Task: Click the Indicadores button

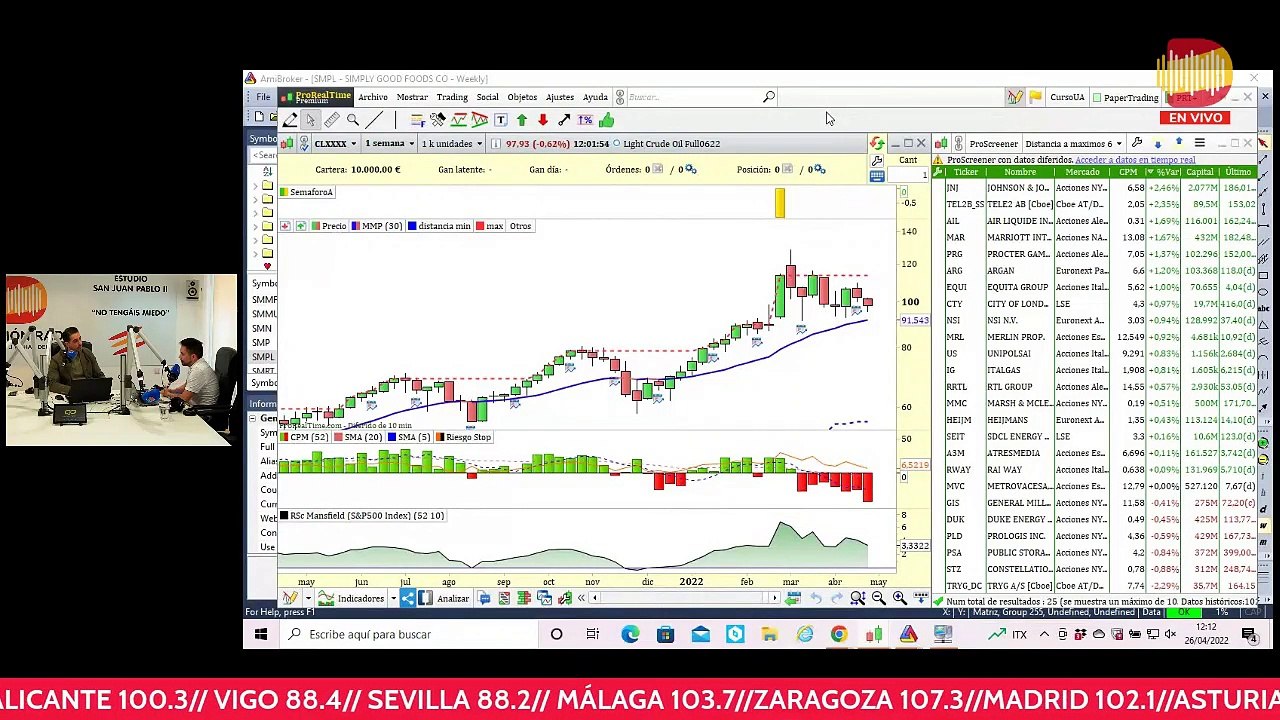Action: click(353, 599)
